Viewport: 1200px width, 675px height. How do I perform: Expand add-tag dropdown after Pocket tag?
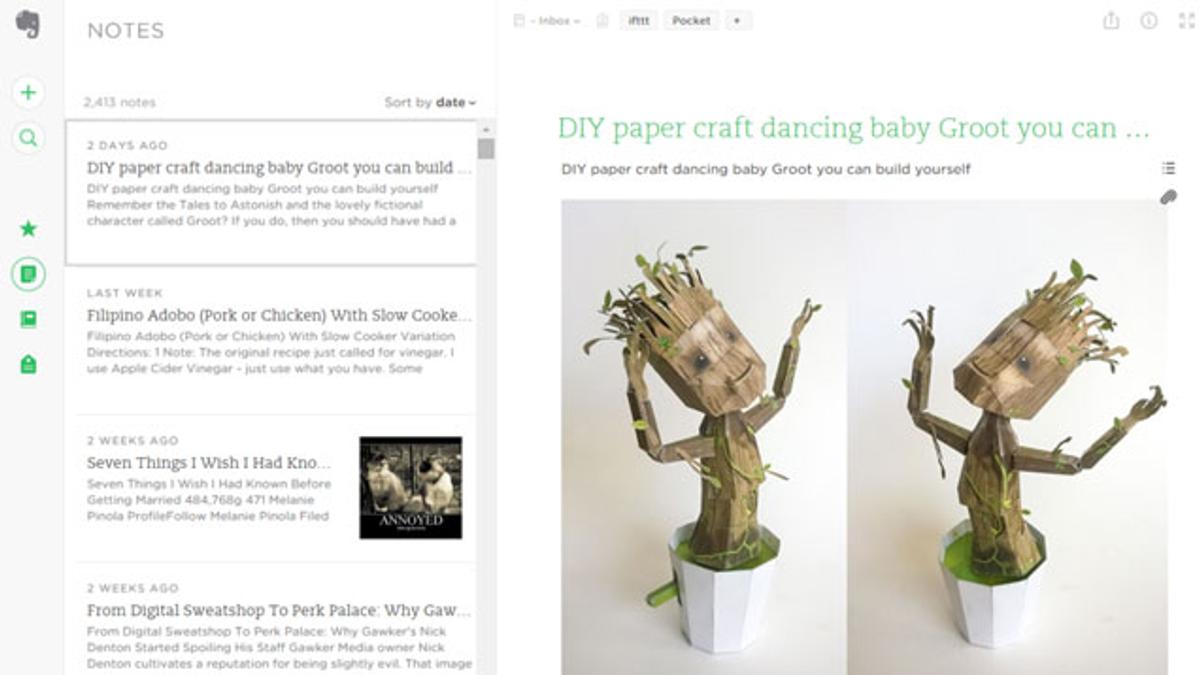tap(737, 20)
